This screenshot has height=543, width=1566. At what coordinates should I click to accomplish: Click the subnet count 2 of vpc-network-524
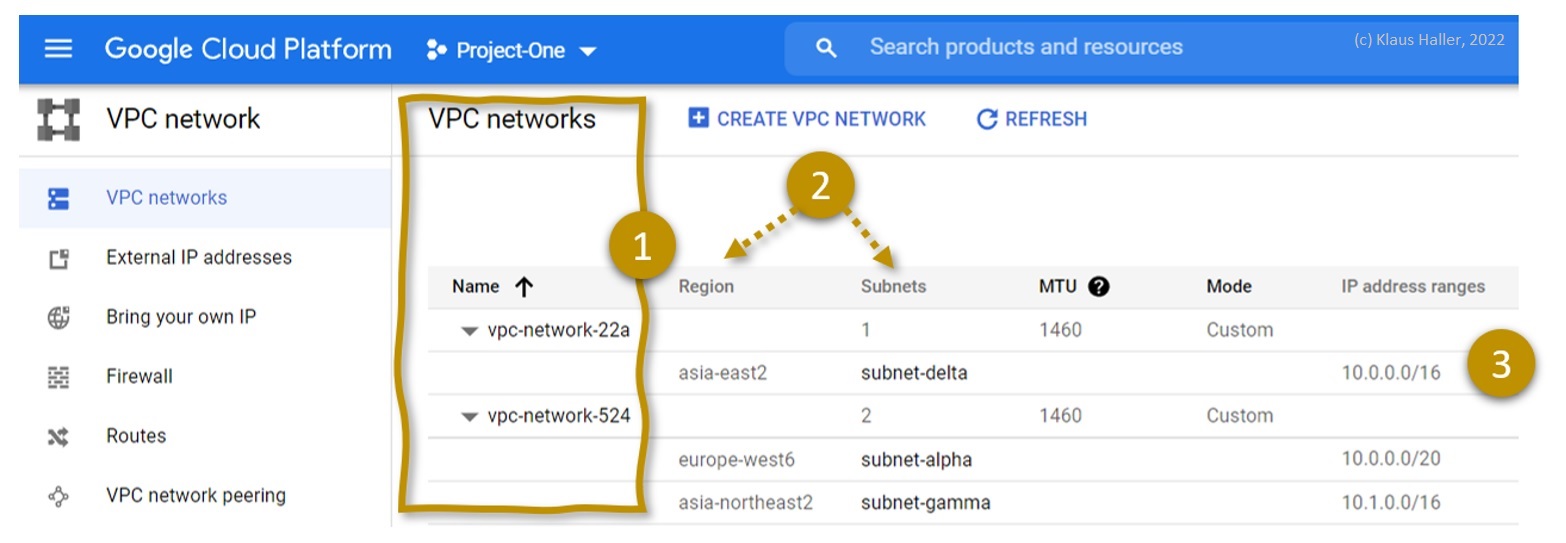pyautogui.click(x=866, y=415)
